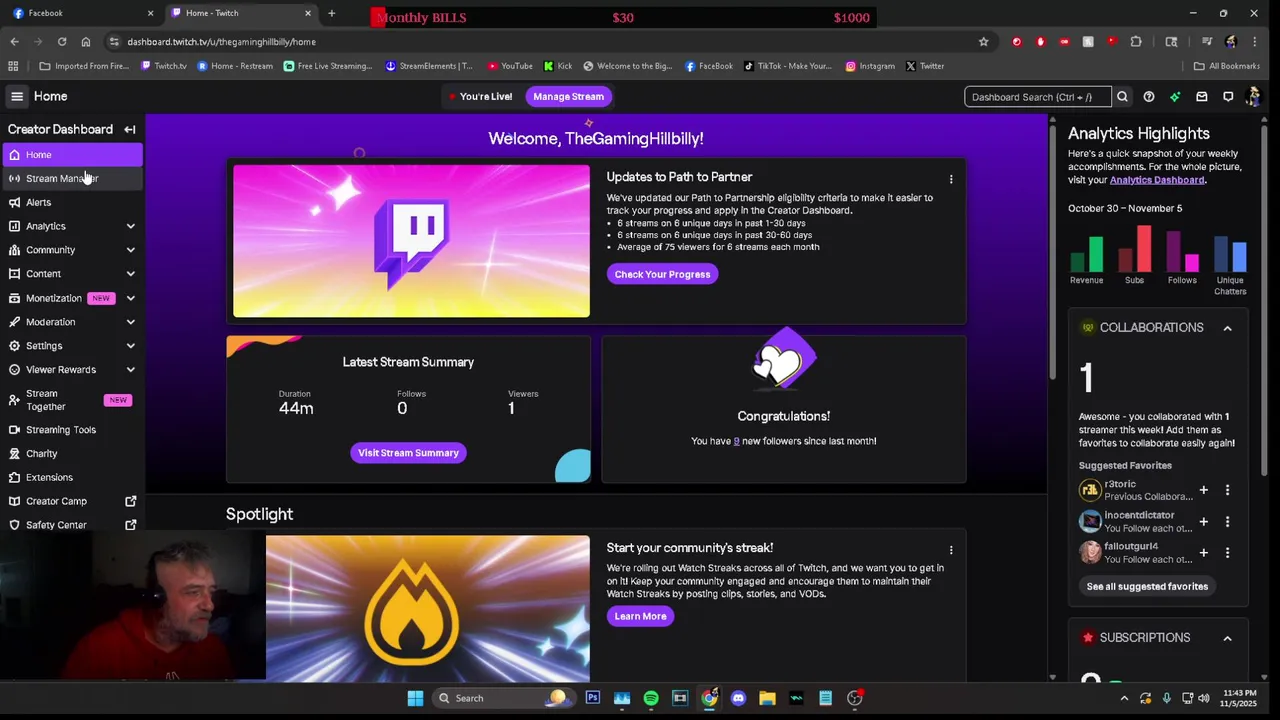Viewport: 1280px width, 720px height.
Task: Open the Analytics Dashboard link
Action: [x=1157, y=180]
